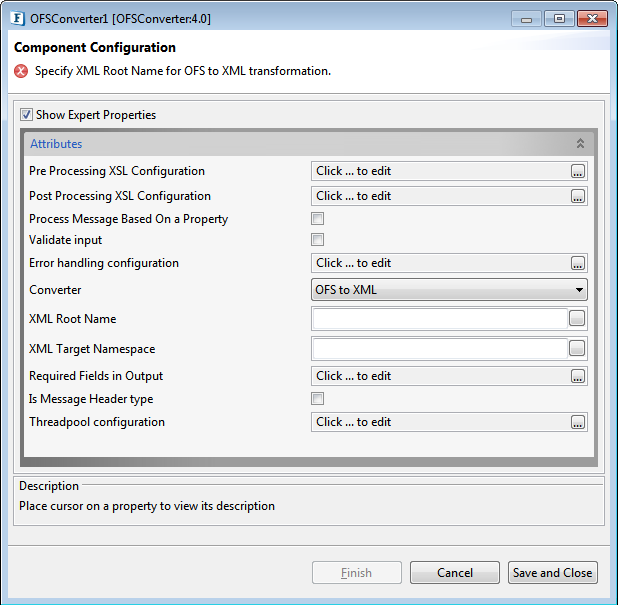Collapse the Attributes section chevron
Viewport: 618px width, 605px height.
click(x=580, y=143)
